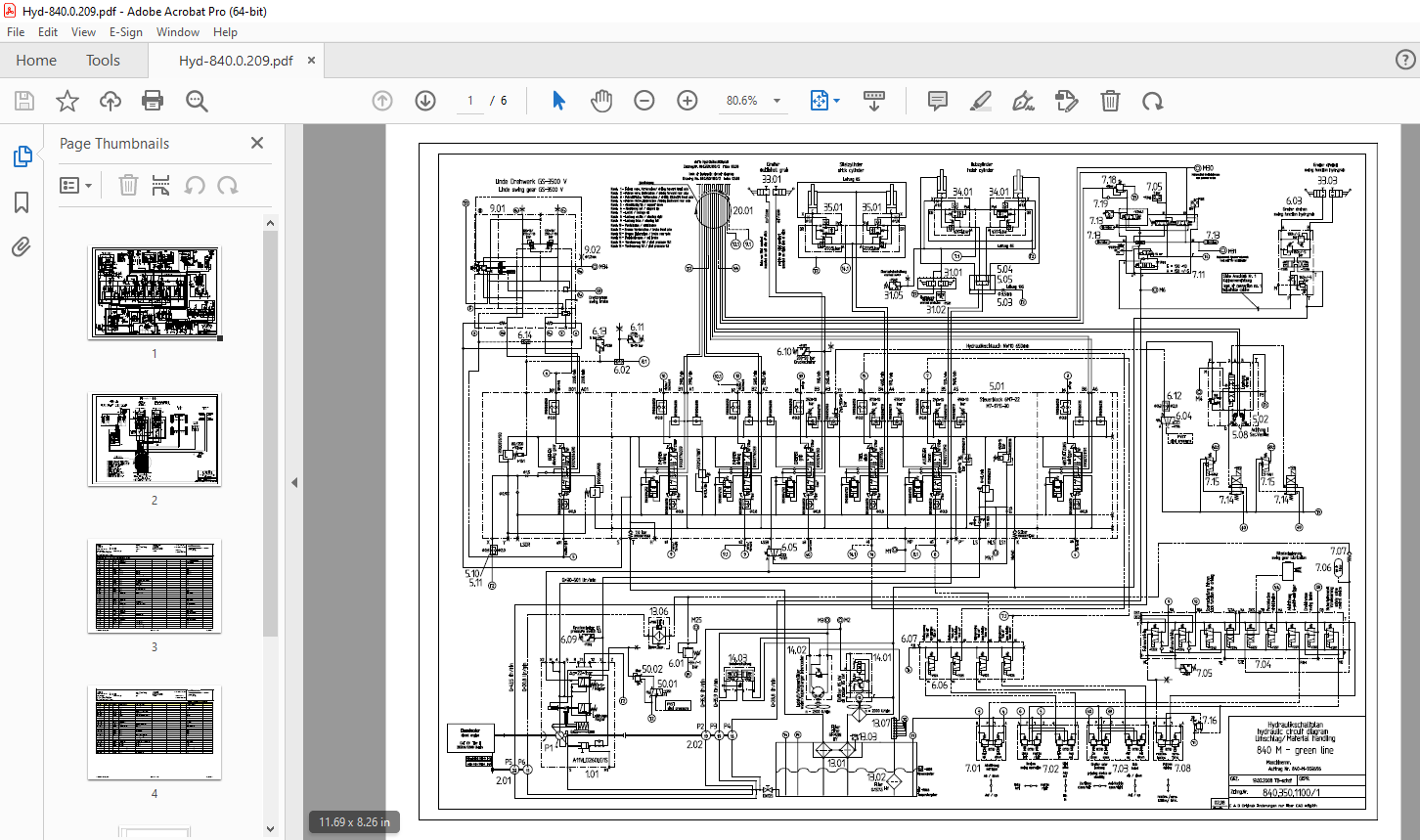The height and width of the screenshot is (840, 1420).
Task: Go to the previous page arrow
Action: coord(382,101)
